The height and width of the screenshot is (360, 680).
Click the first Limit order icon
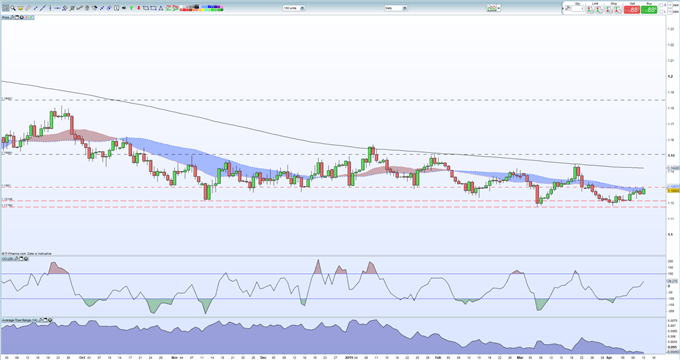click(x=590, y=10)
